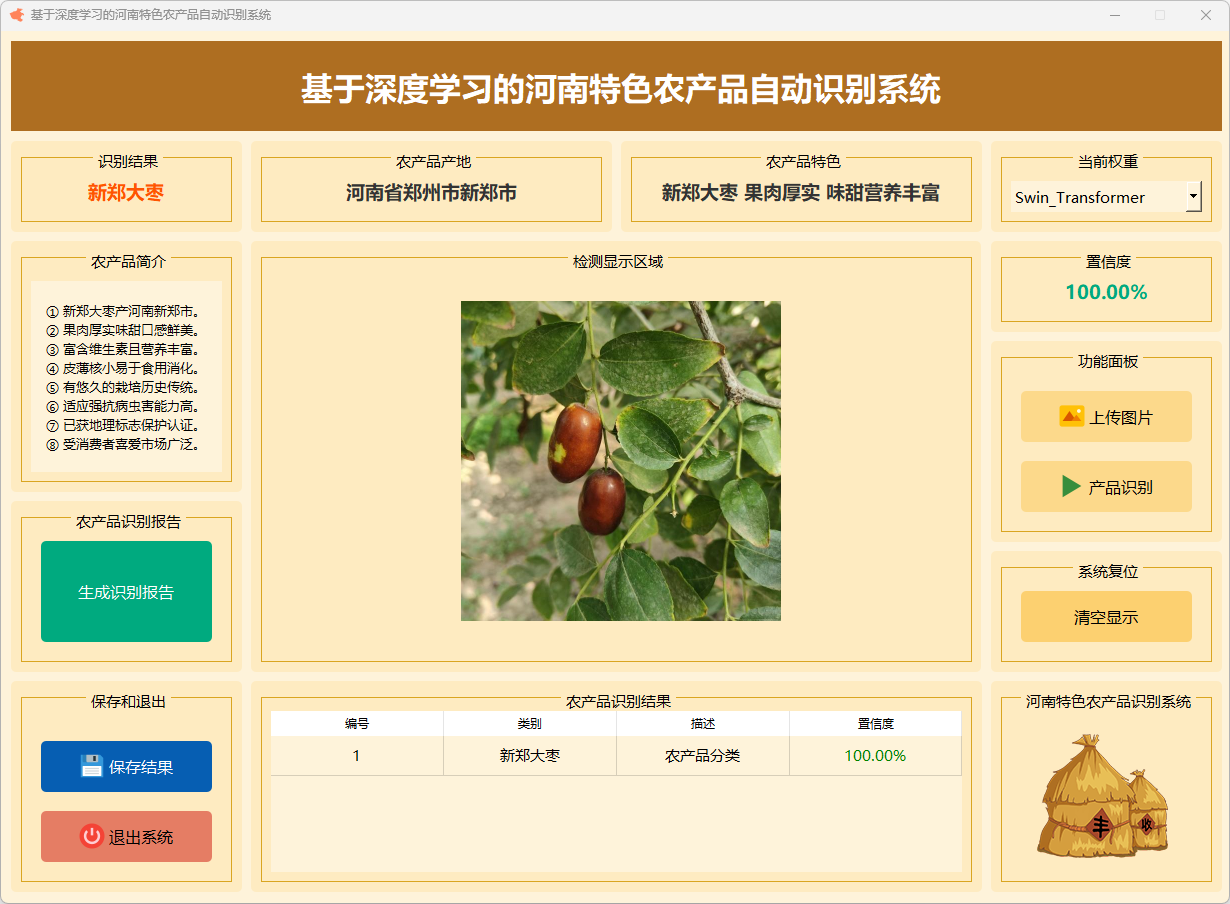Select the 描述 column header
This screenshot has width=1230, height=904.
(703, 724)
